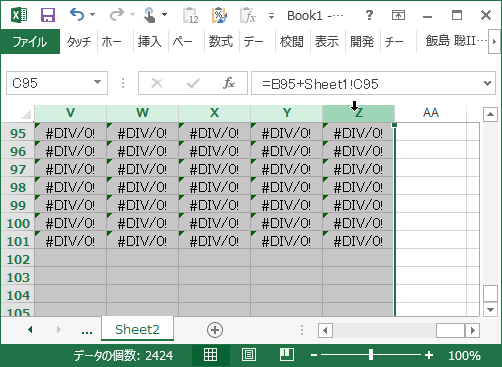Expand the formula bar chevron
502x367 pixels.
click(x=487, y=83)
